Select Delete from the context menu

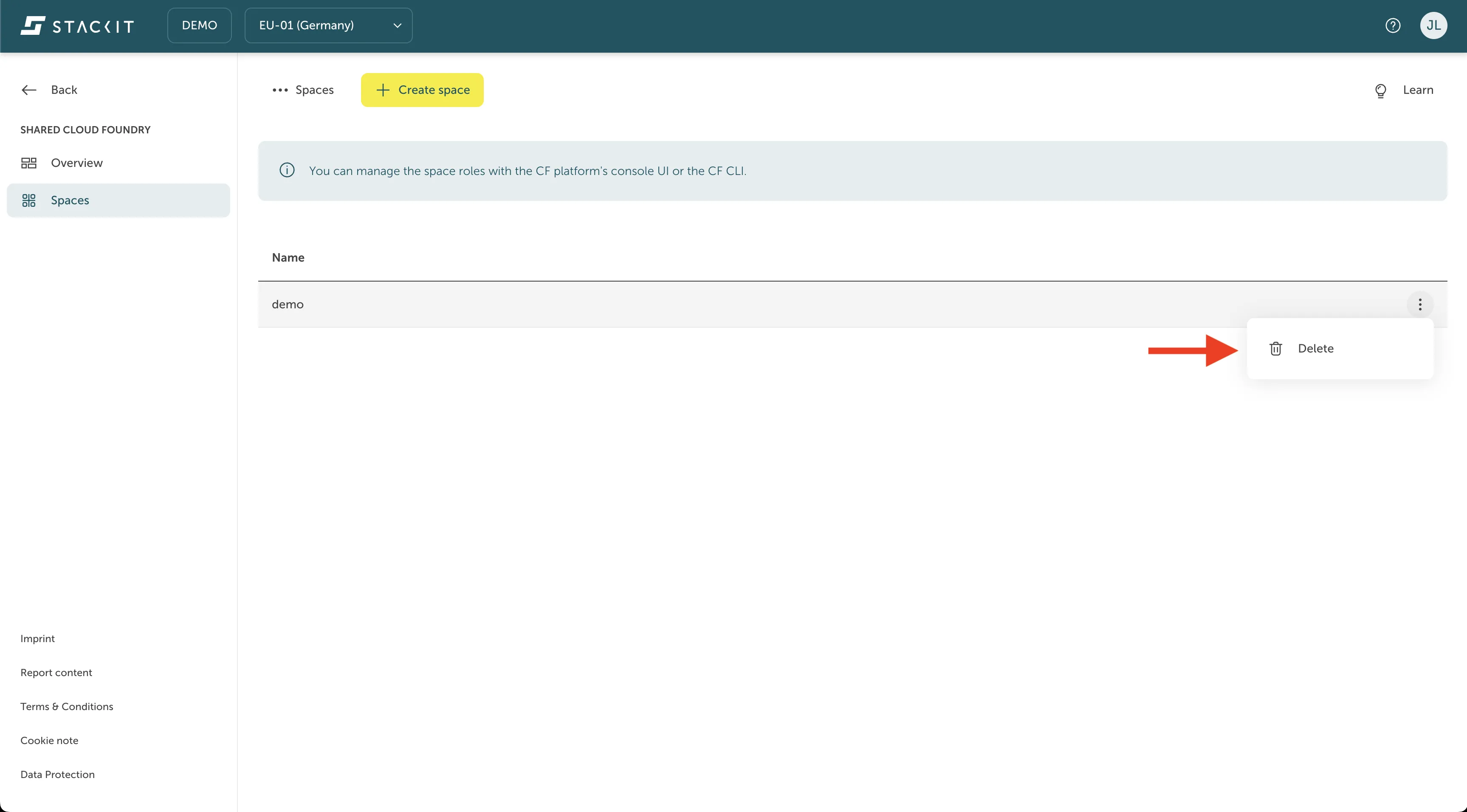click(1317, 348)
